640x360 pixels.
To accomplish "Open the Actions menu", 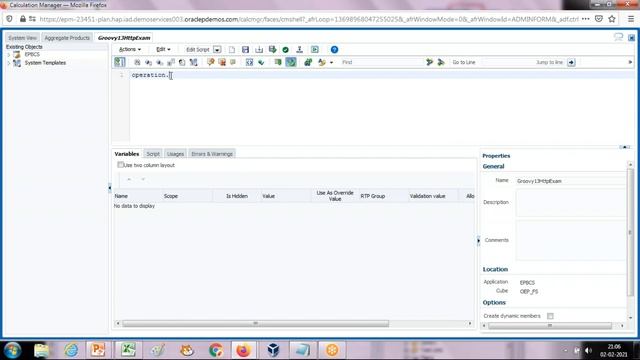I will (x=130, y=49).
